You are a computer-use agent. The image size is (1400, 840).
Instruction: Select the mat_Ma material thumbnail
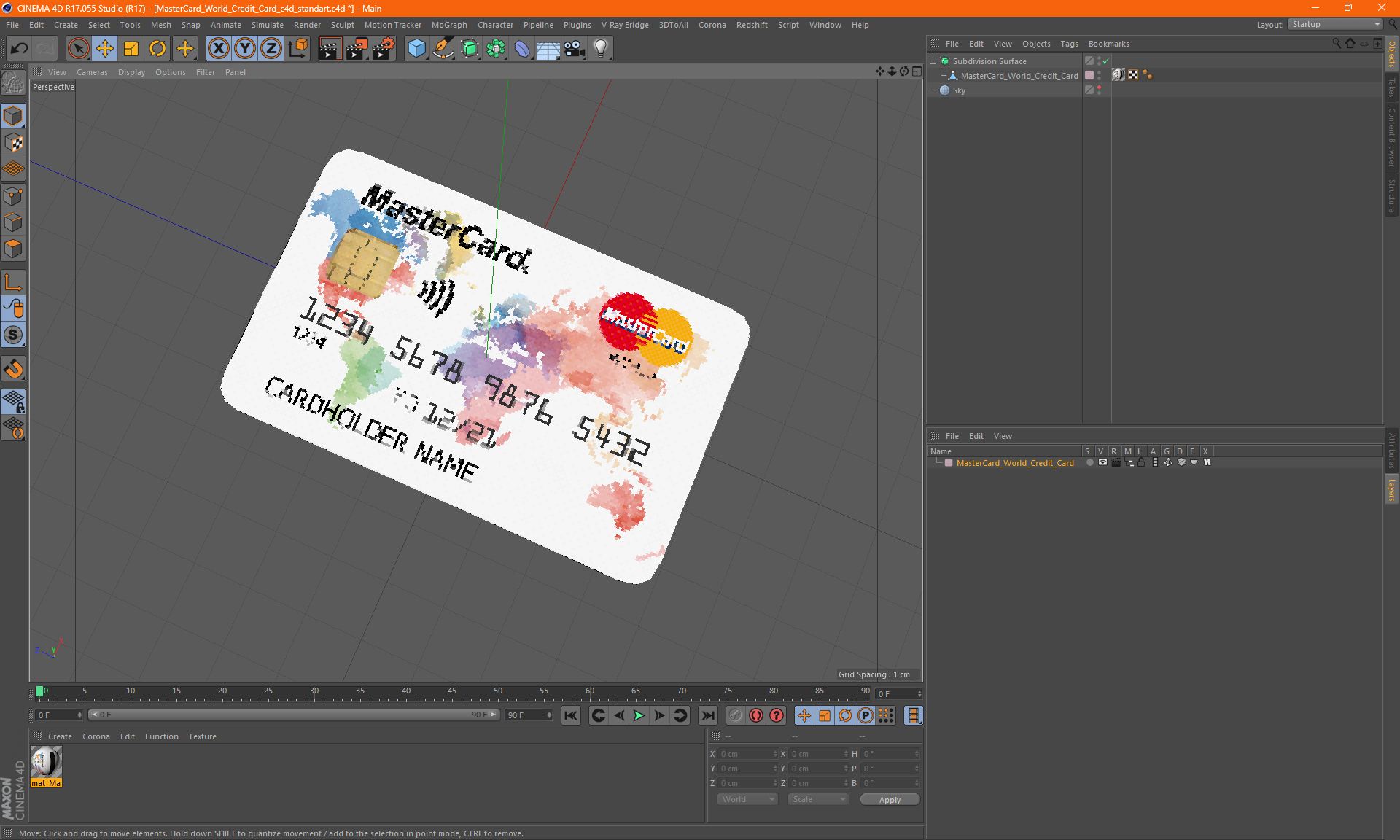coord(46,763)
